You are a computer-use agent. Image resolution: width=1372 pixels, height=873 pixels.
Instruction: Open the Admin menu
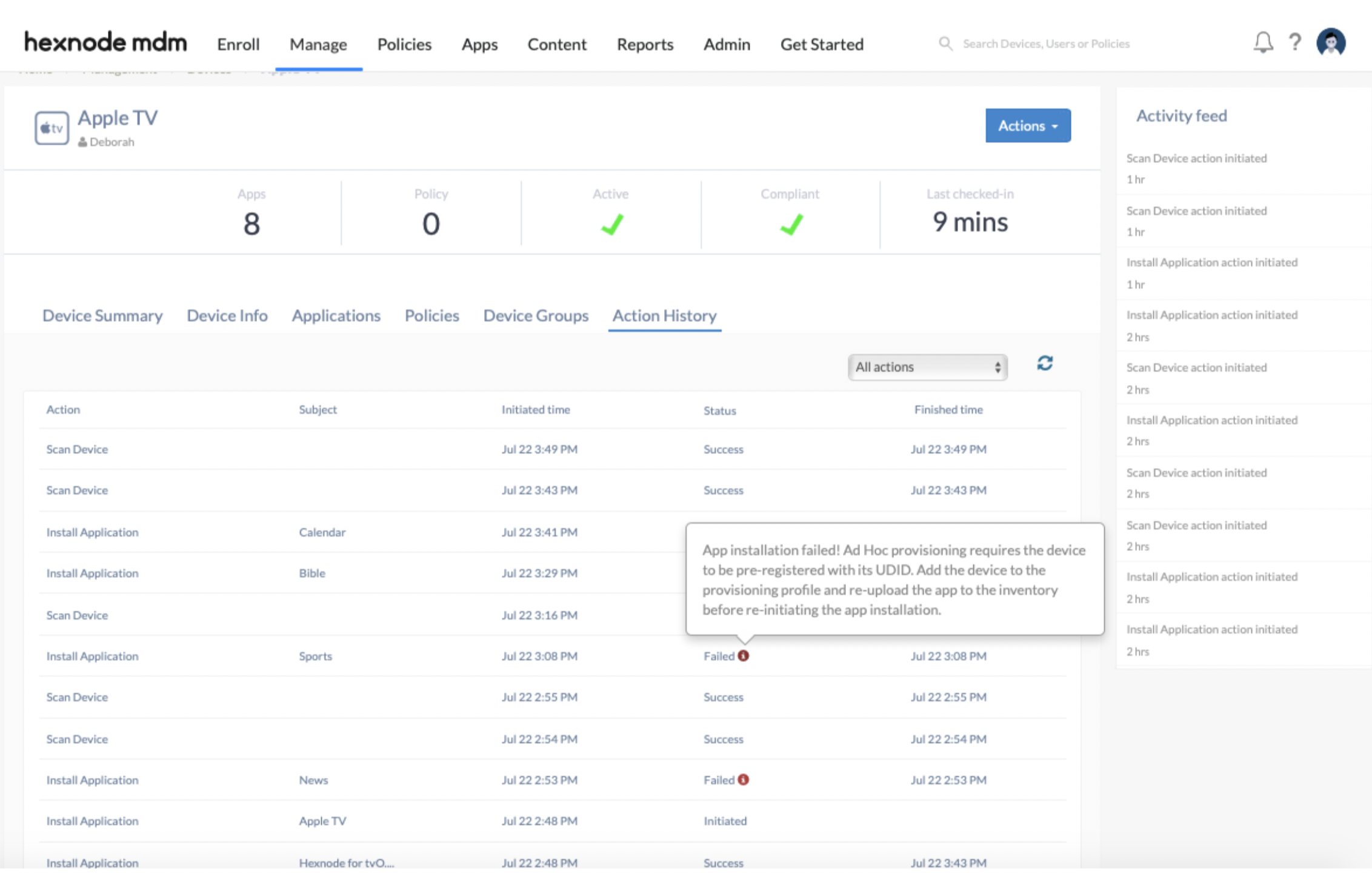point(727,44)
